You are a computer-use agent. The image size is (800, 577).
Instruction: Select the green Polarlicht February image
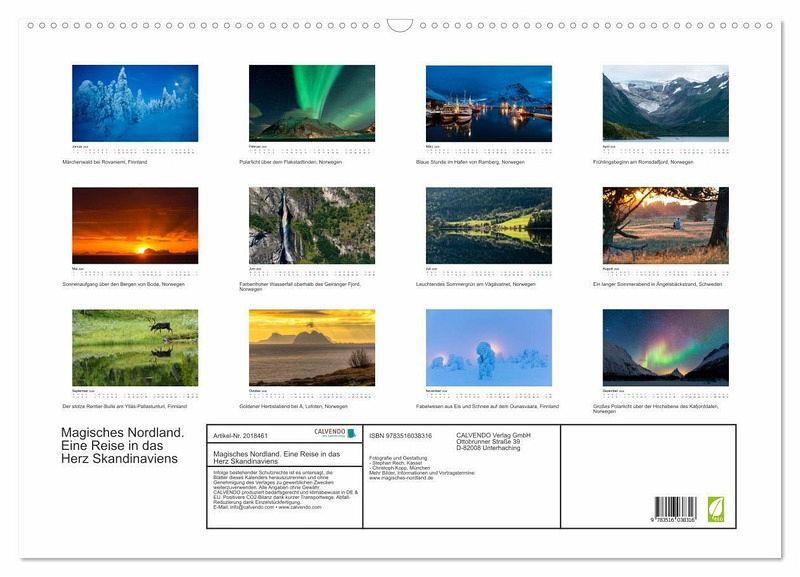[x=312, y=103]
